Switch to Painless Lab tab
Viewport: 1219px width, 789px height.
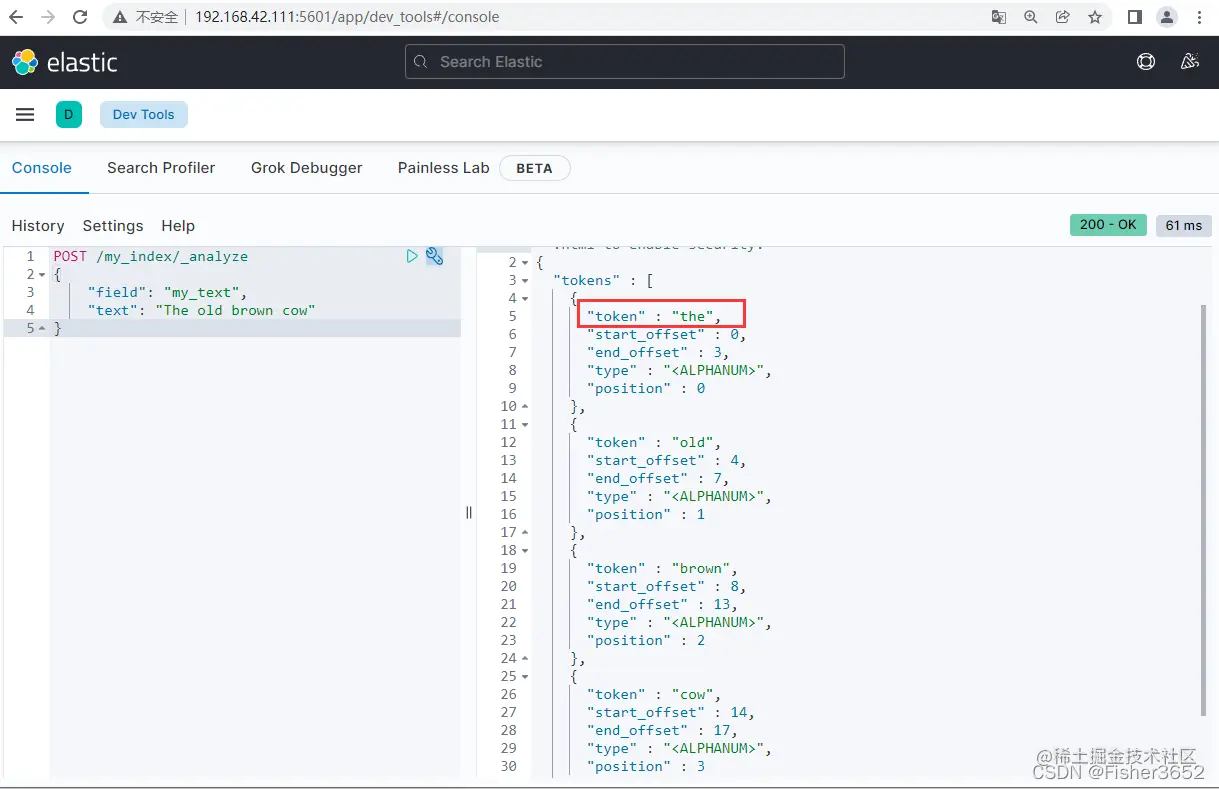click(443, 168)
